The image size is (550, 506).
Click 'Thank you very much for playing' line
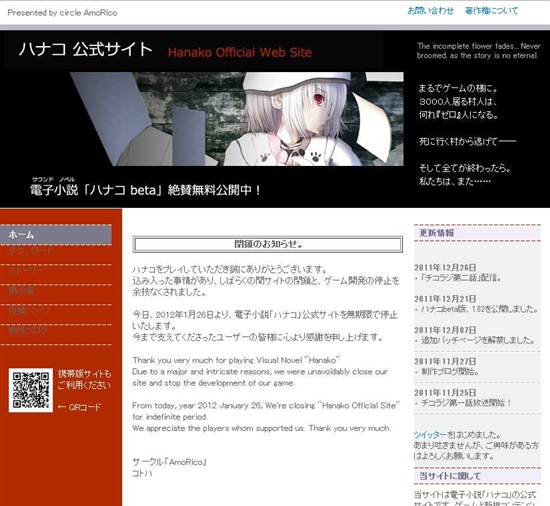(x=236, y=360)
